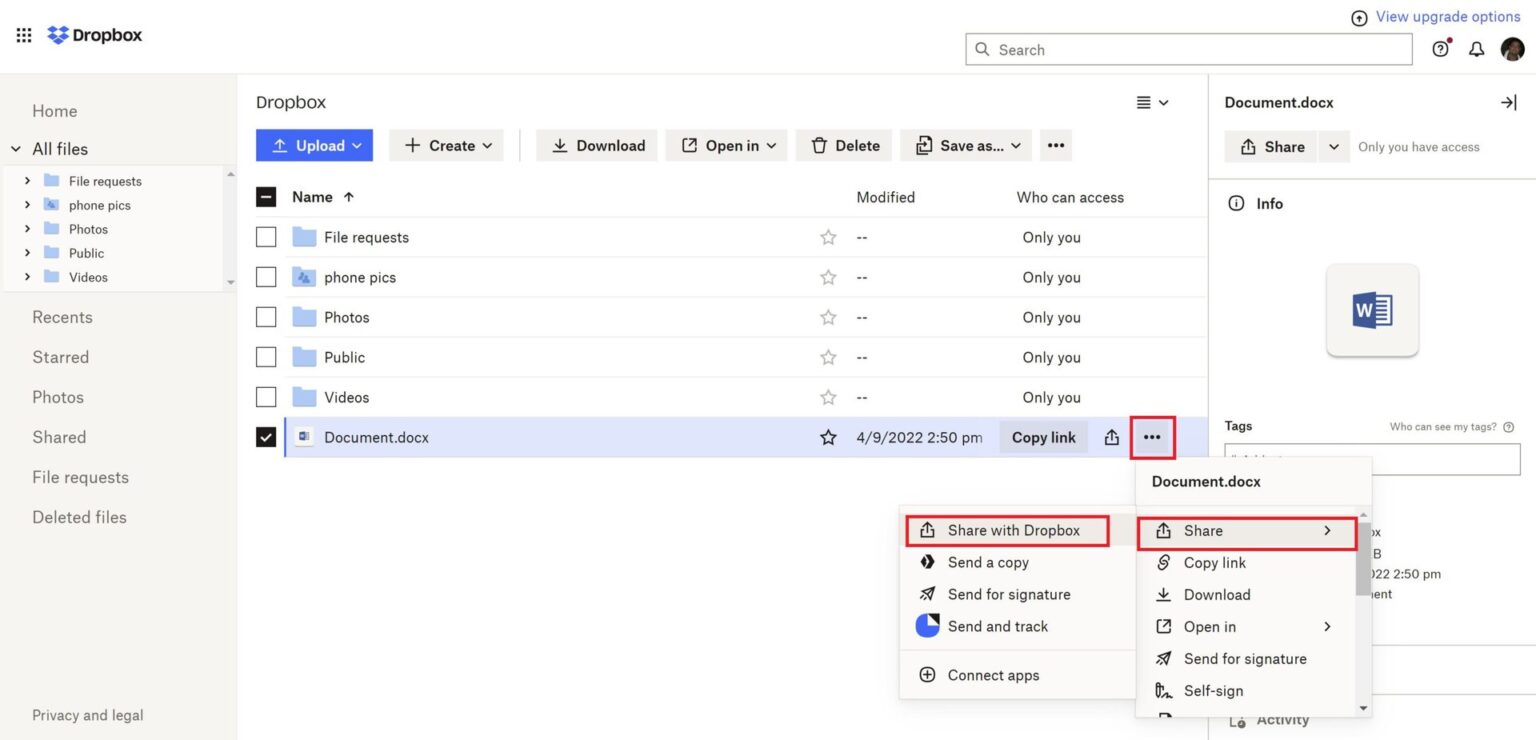Click the View upgrade options link
The image size is (1536, 740).
[x=1446, y=16]
